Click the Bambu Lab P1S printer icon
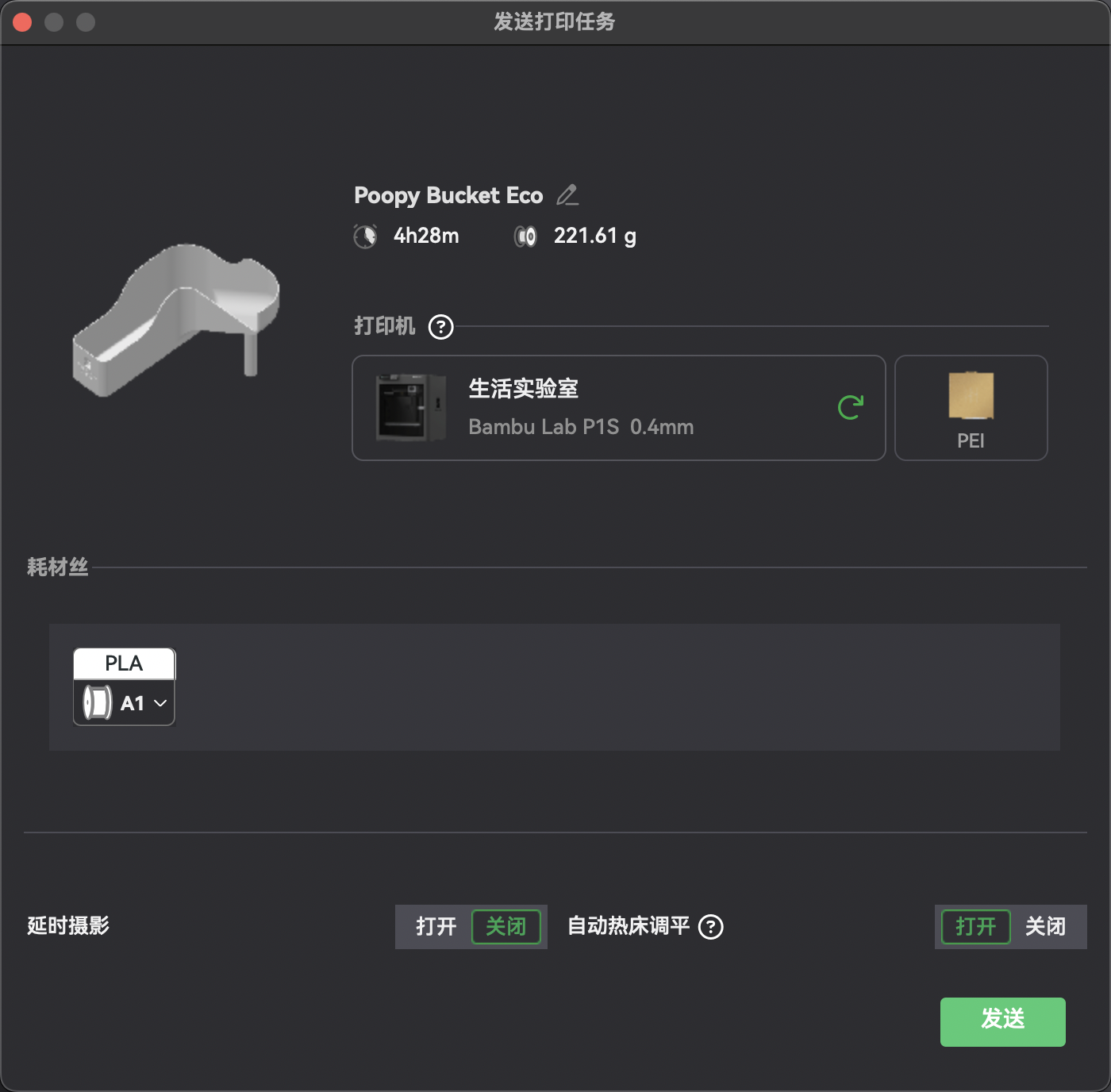This screenshot has width=1111, height=1092. [408, 407]
